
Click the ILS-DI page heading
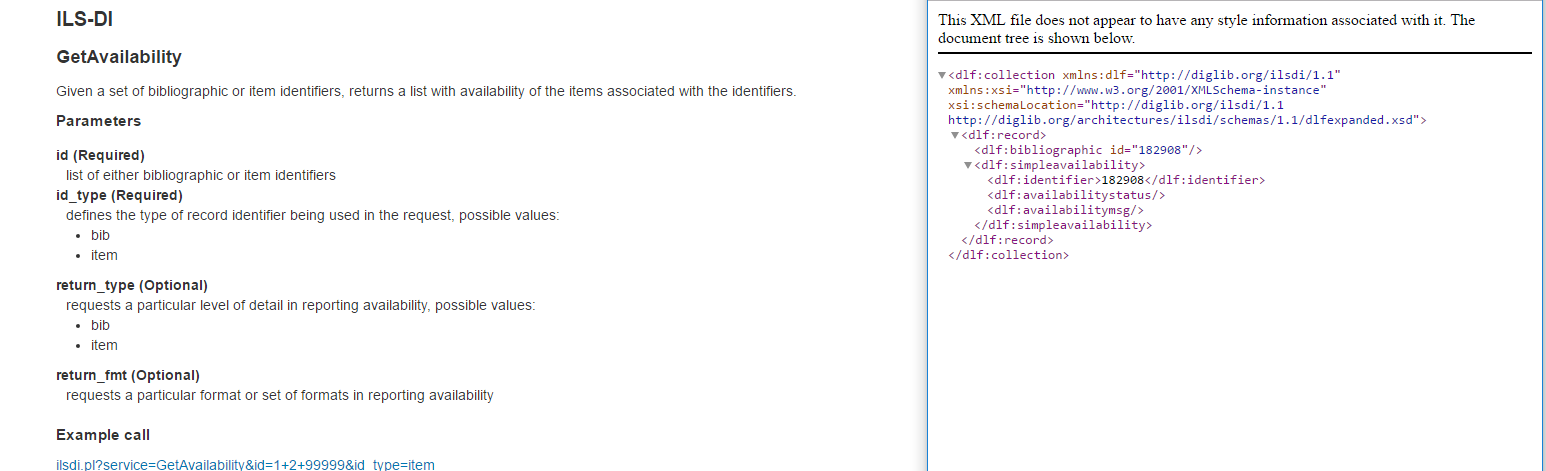pyautogui.click(x=91, y=18)
